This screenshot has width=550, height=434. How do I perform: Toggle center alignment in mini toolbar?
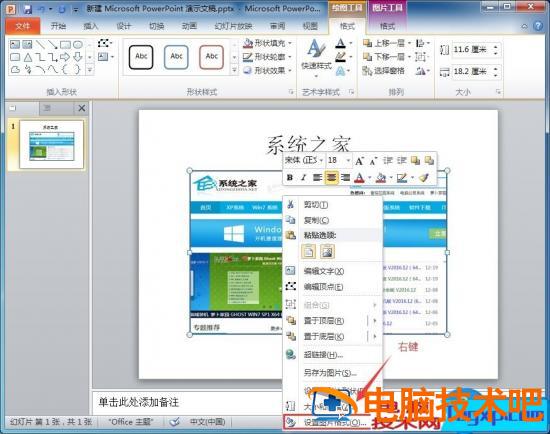(x=331, y=178)
